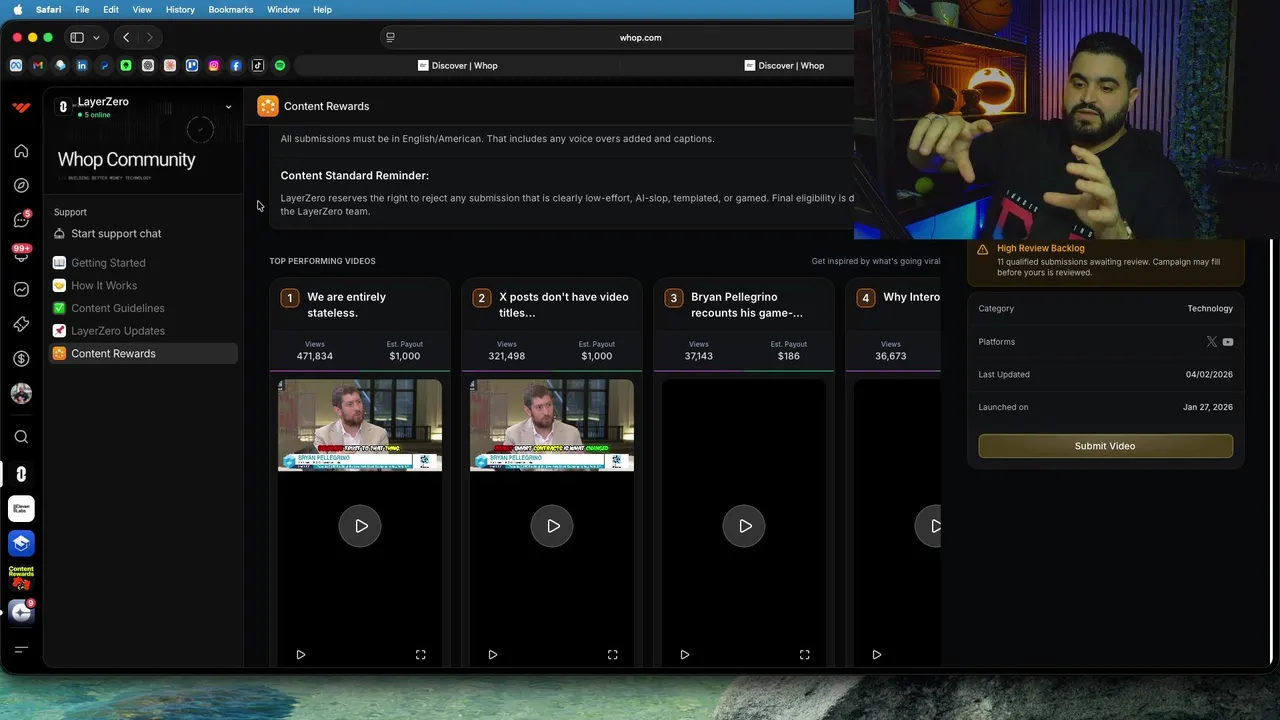Open Safari sidebar toggle button

[77, 38]
